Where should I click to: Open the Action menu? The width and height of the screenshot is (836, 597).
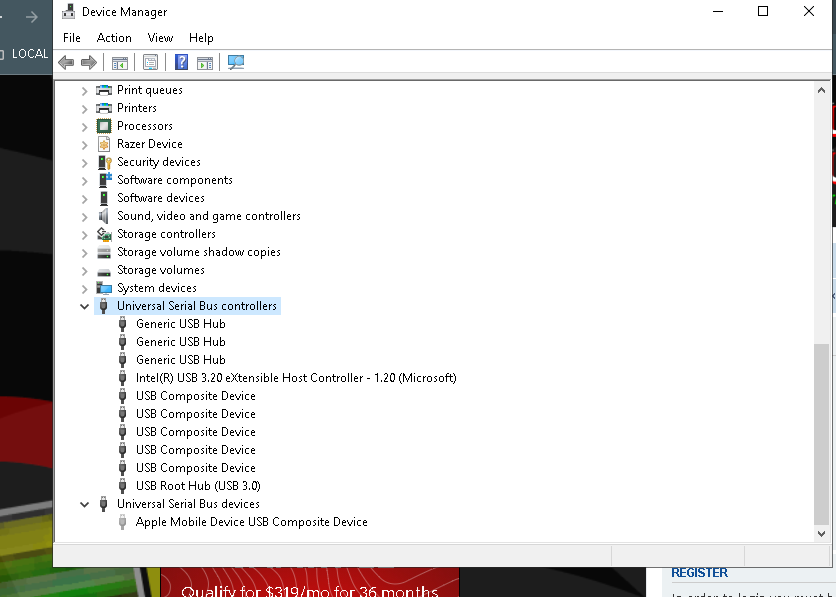coord(114,38)
